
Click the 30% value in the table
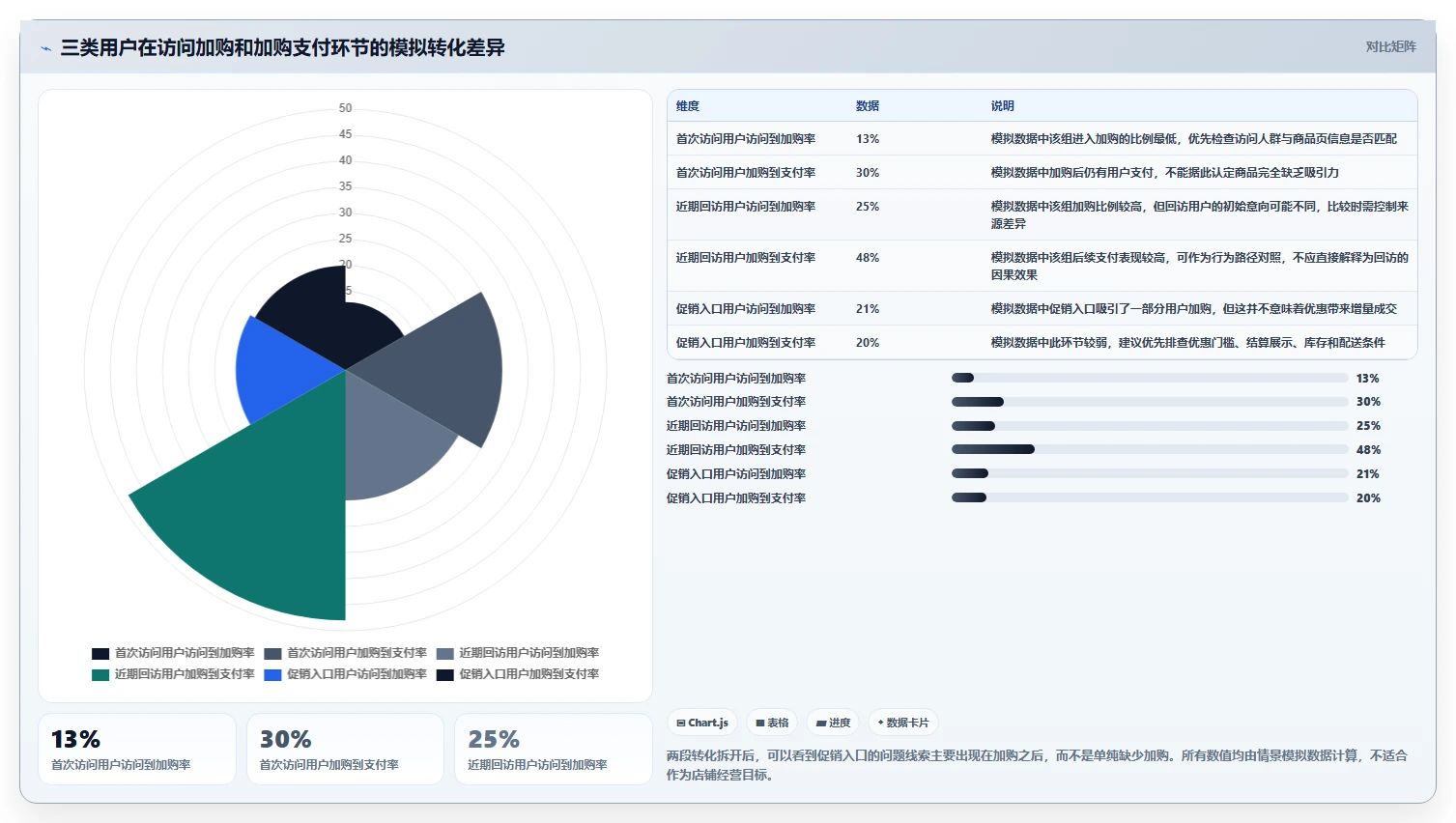[868, 173]
